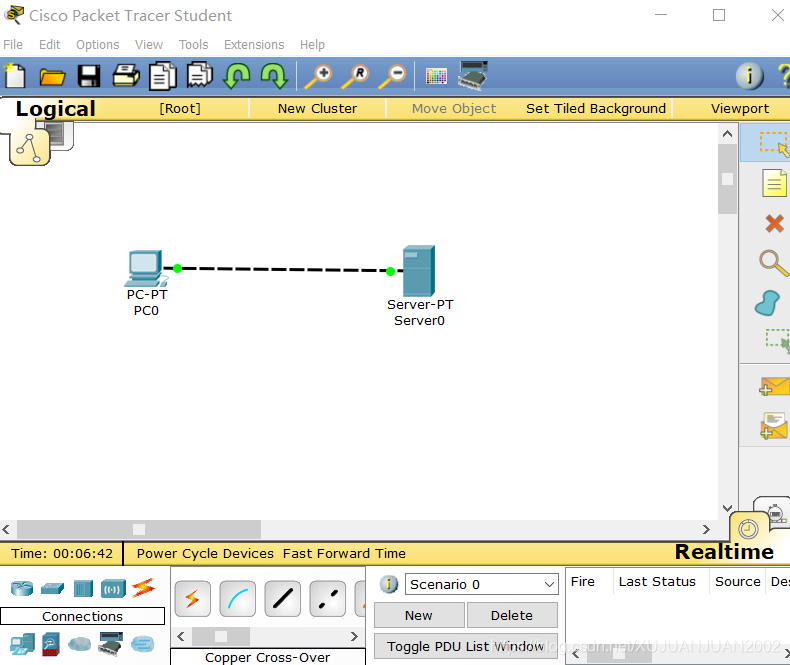Open the Extensions menu
The height and width of the screenshot is (665, 790).
254,45
